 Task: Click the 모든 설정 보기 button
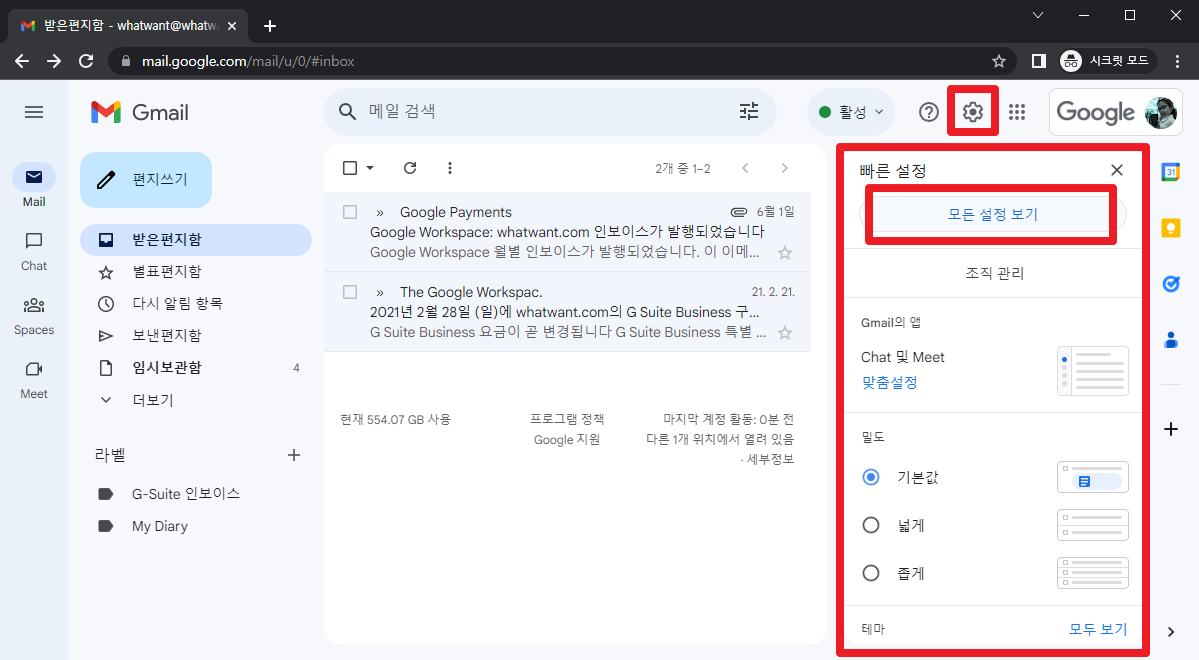(993, 215)
